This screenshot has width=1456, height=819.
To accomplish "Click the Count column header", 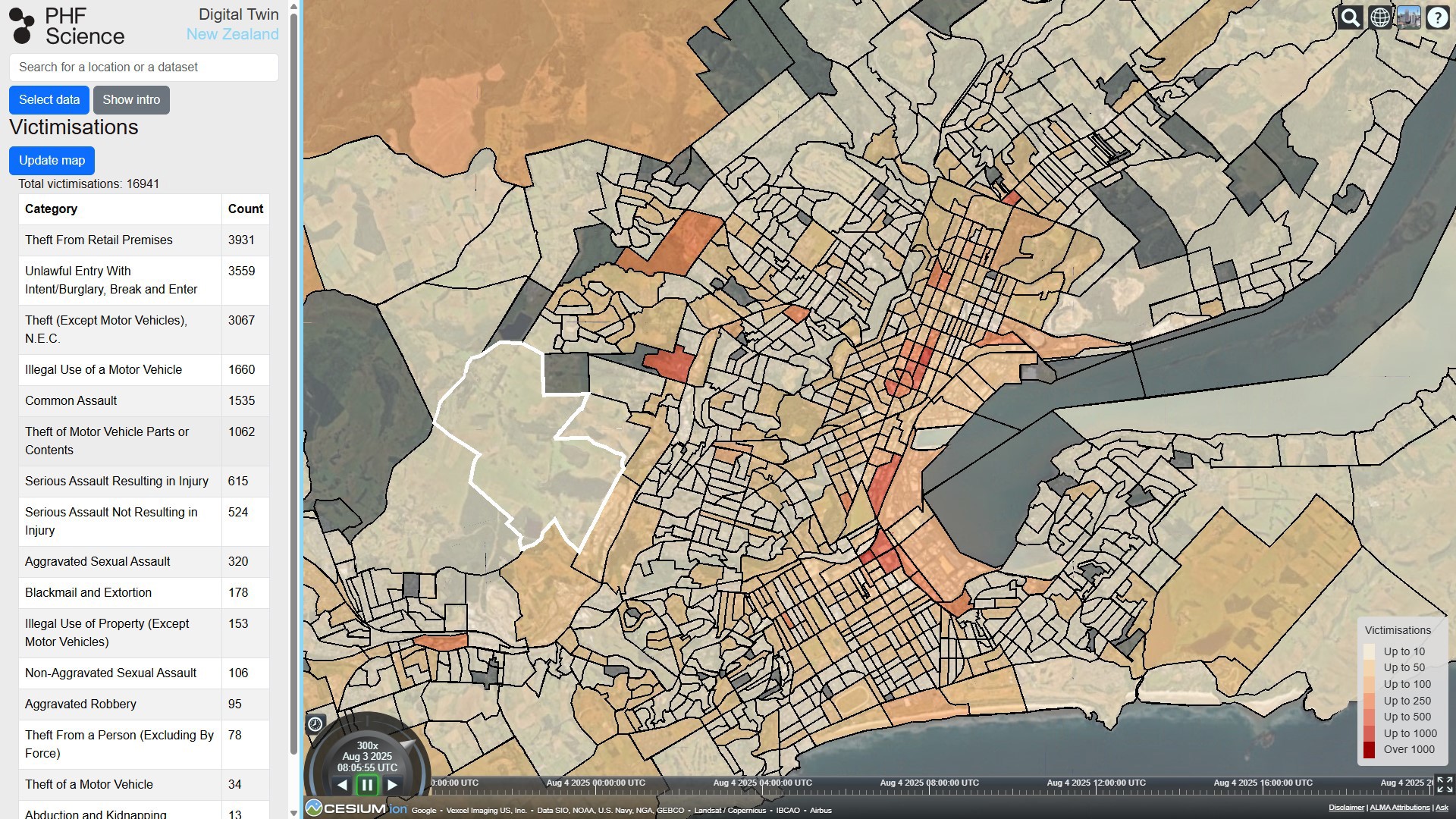I will coord(245,209).
